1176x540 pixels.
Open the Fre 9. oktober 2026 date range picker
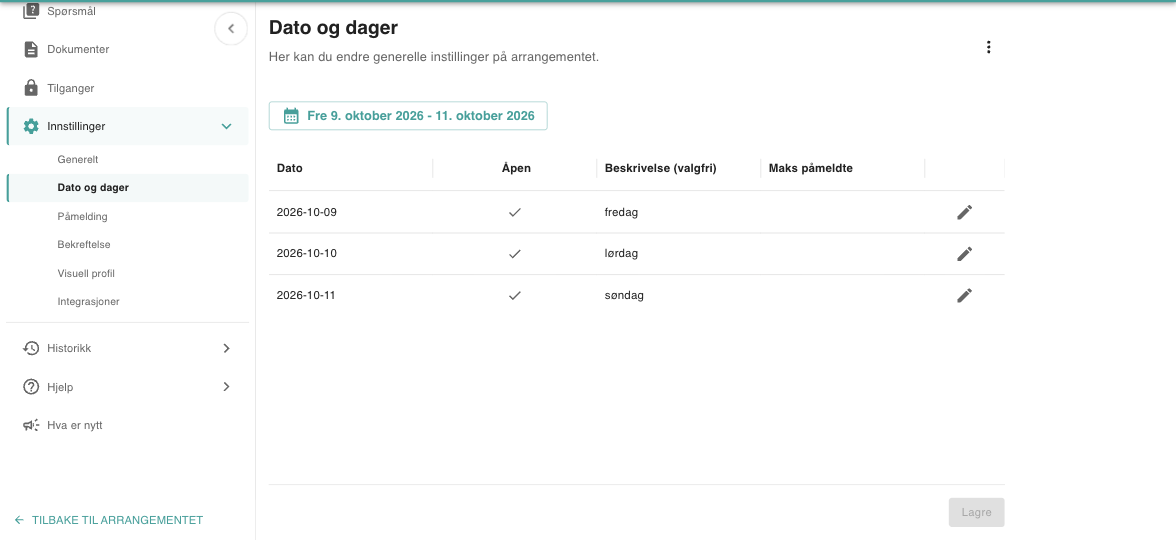408,116
